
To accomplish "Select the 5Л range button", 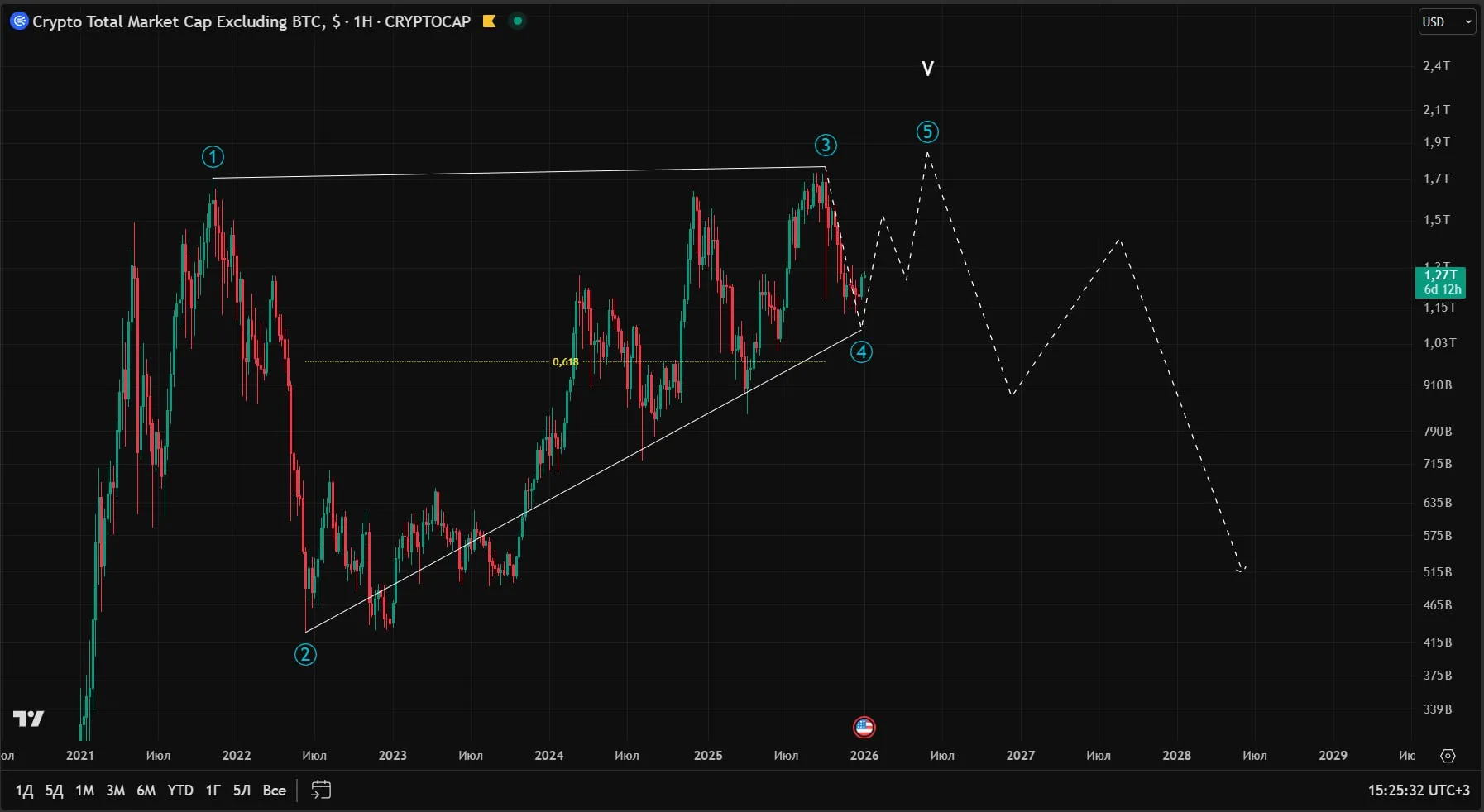I will 242,791.
